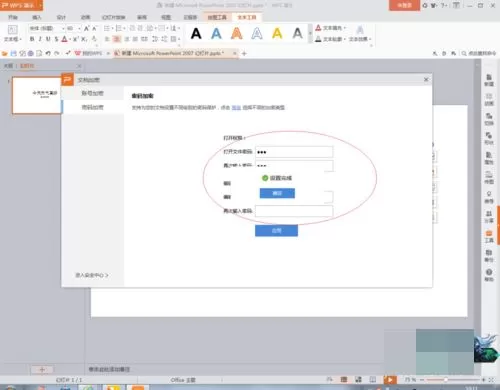Apply the outlined A text style preset
The height and width of the screenshot is (390, 500).
point(257,33)
